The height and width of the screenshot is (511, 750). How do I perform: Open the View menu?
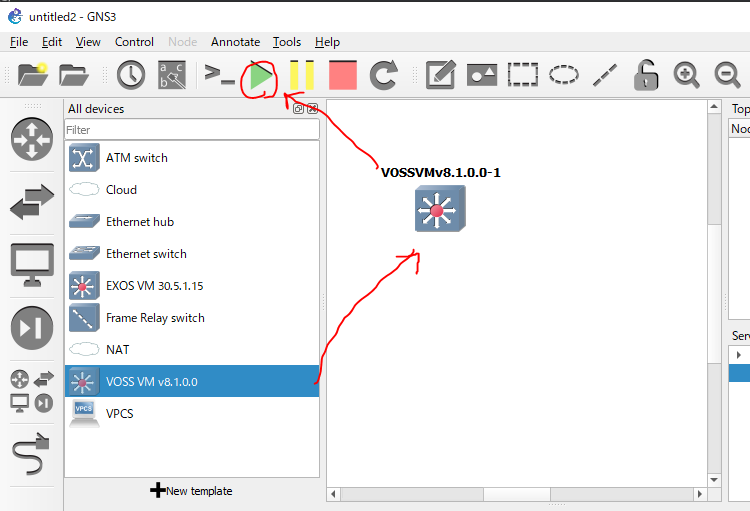88,42
